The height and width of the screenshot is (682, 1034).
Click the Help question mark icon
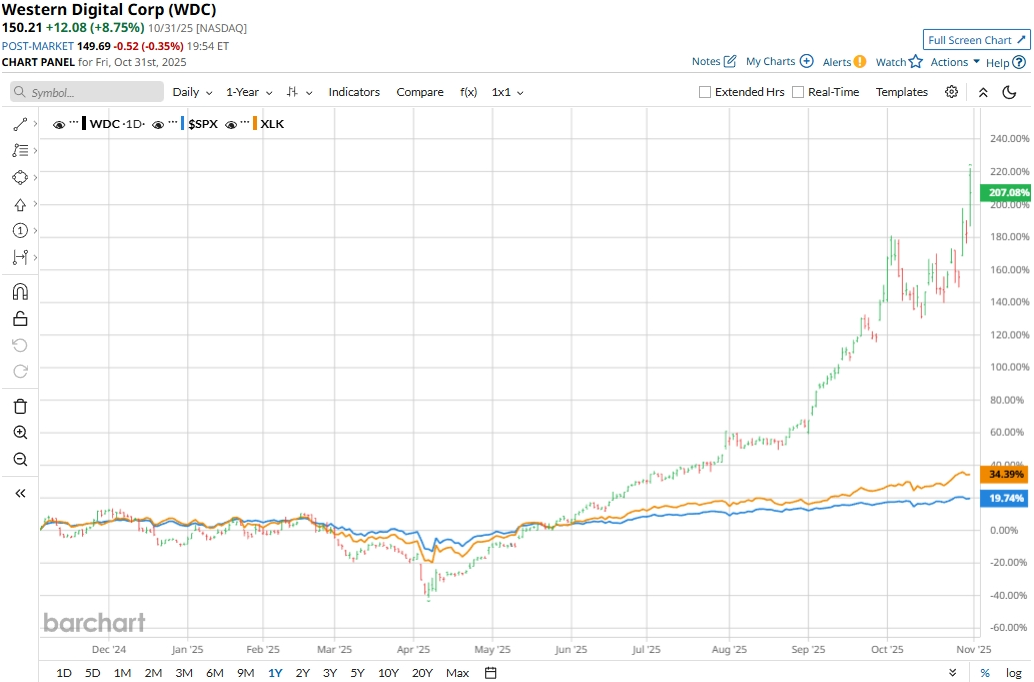pos(1019,62)
